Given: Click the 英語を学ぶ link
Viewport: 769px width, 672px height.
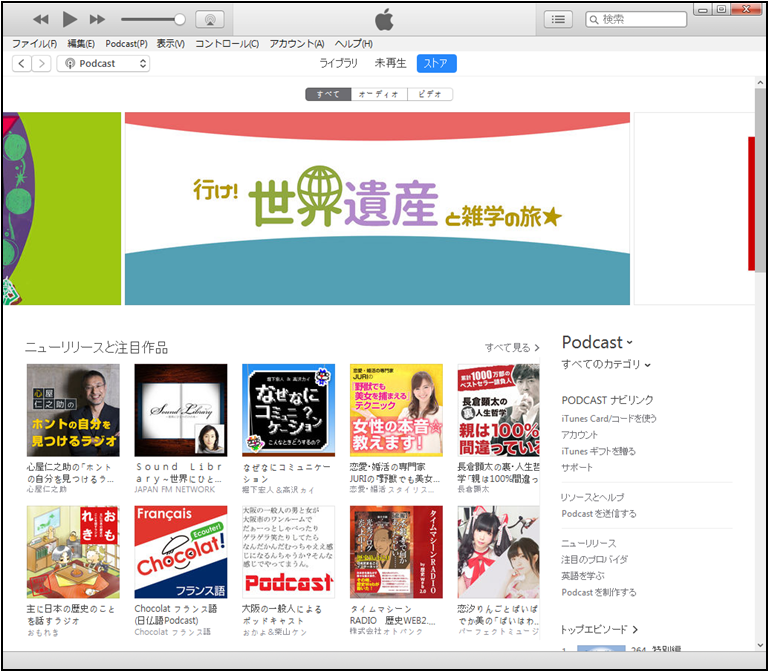Looking at the screenshot, I should coord(583,575).
